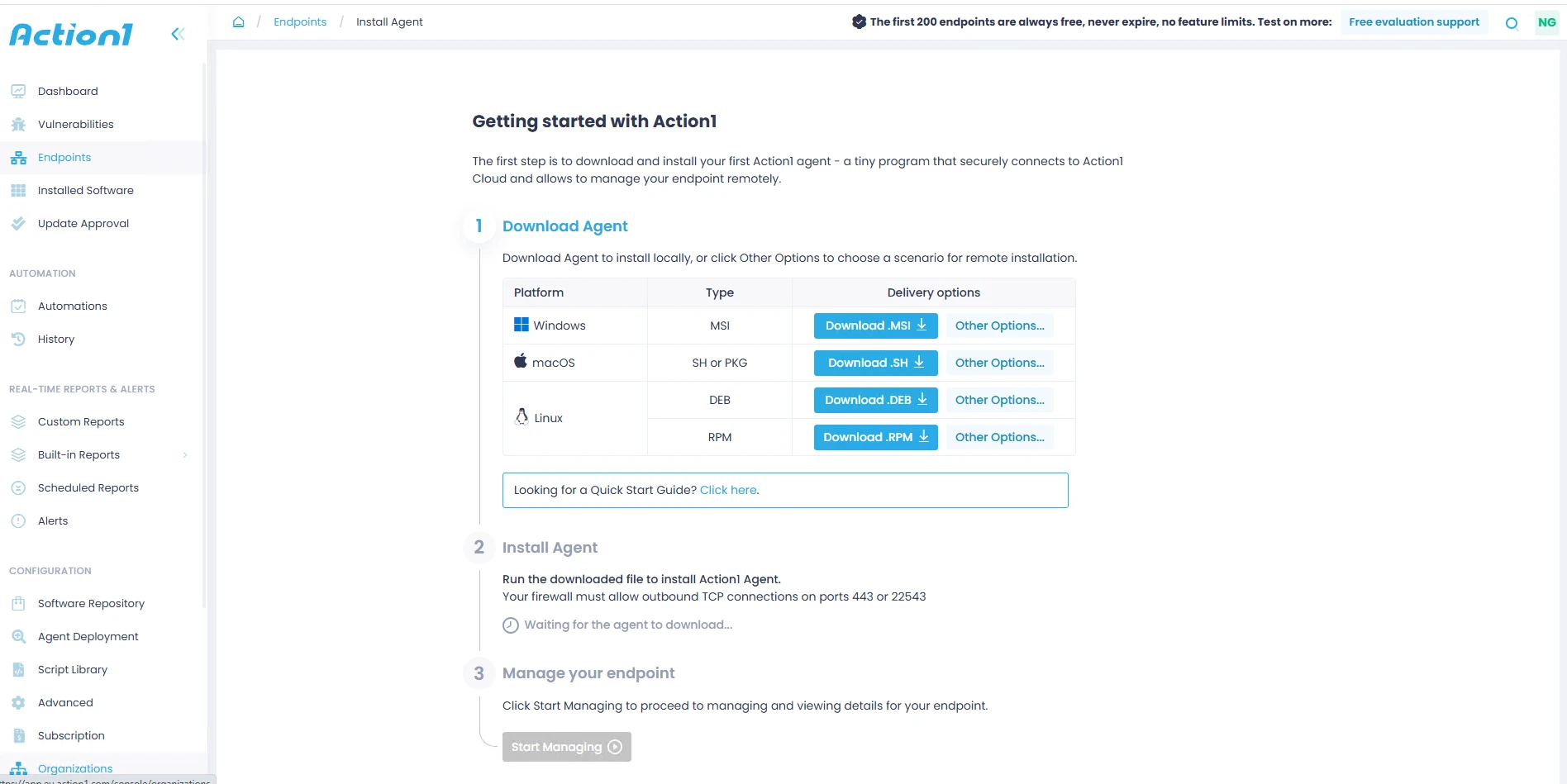Click the macOS Apple logo
This screenshot has height=784, width=1567.
click(x=521, y=361)
